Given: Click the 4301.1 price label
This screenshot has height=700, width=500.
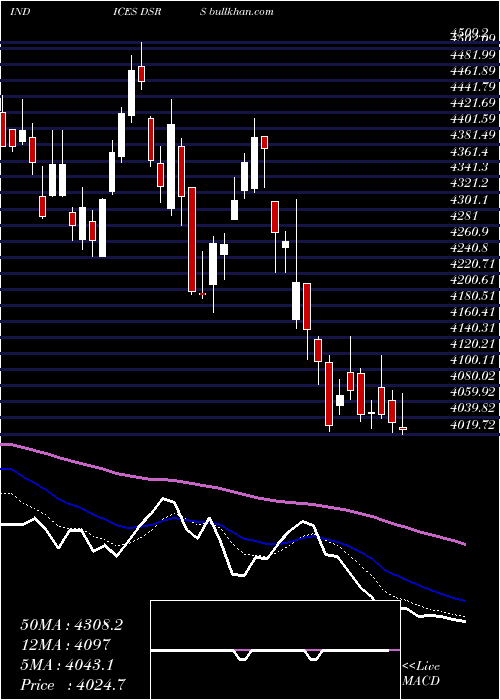Looking at the screenshot, I should 470,200.
